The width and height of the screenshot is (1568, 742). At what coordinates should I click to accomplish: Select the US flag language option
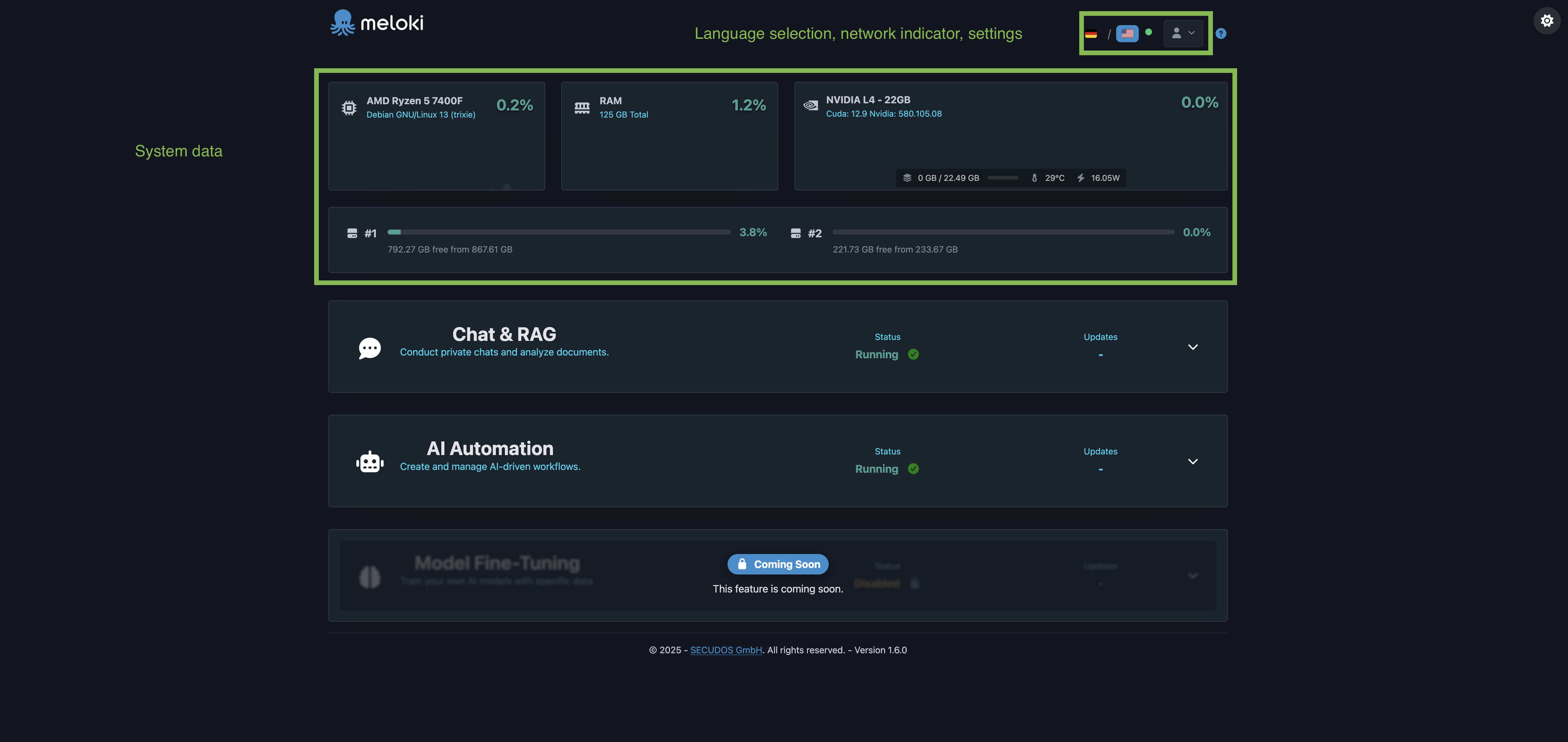tap(1127, 34)
